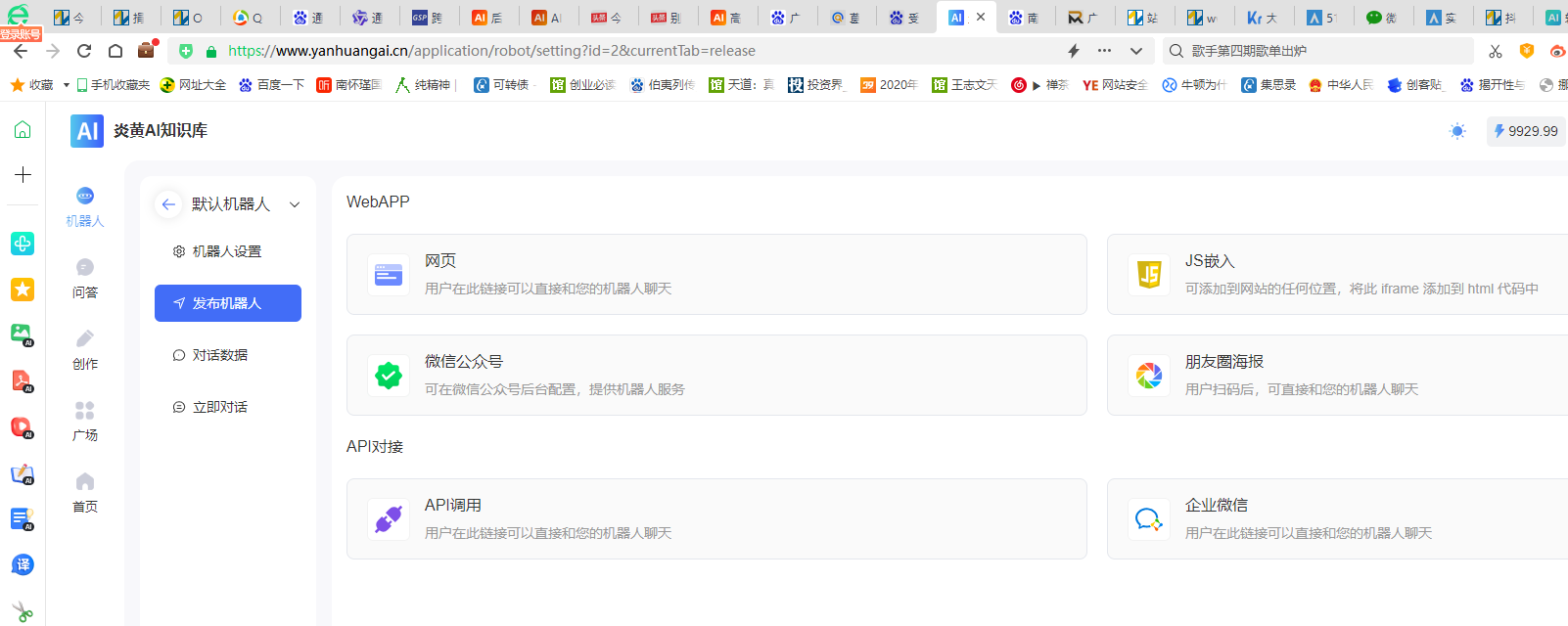Viewport: 1568px width, 626px height.
Task: Open the 网页 WebAPP card icon
Action: [x=389, y=275]
